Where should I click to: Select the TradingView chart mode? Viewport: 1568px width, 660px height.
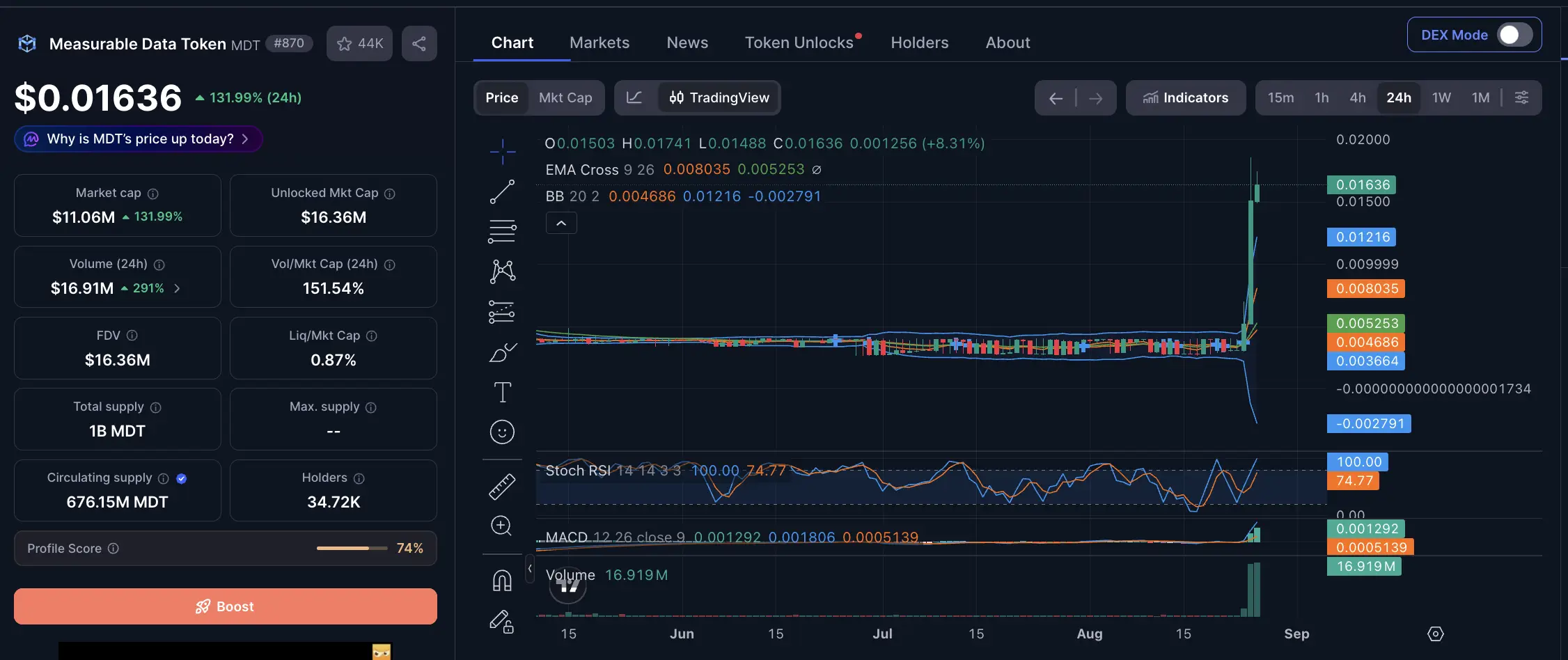point(719,97)
